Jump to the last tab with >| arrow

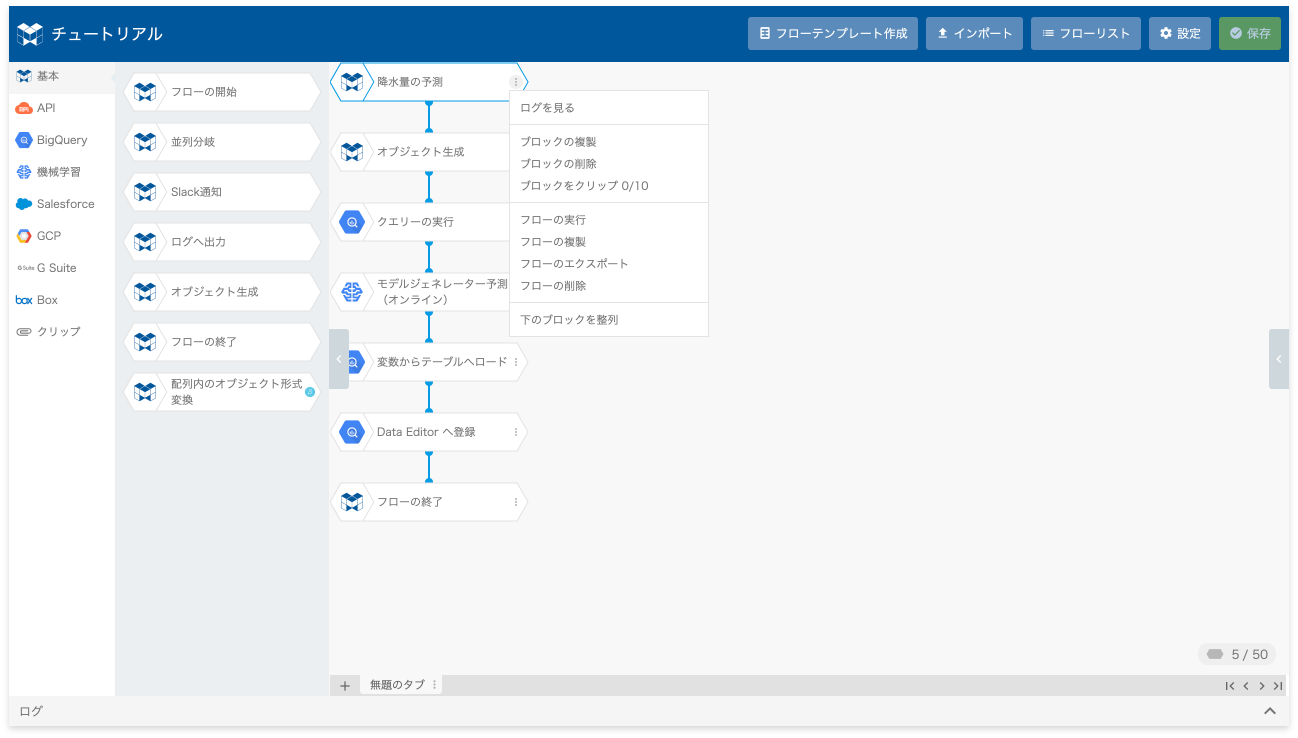point(1278,686)
